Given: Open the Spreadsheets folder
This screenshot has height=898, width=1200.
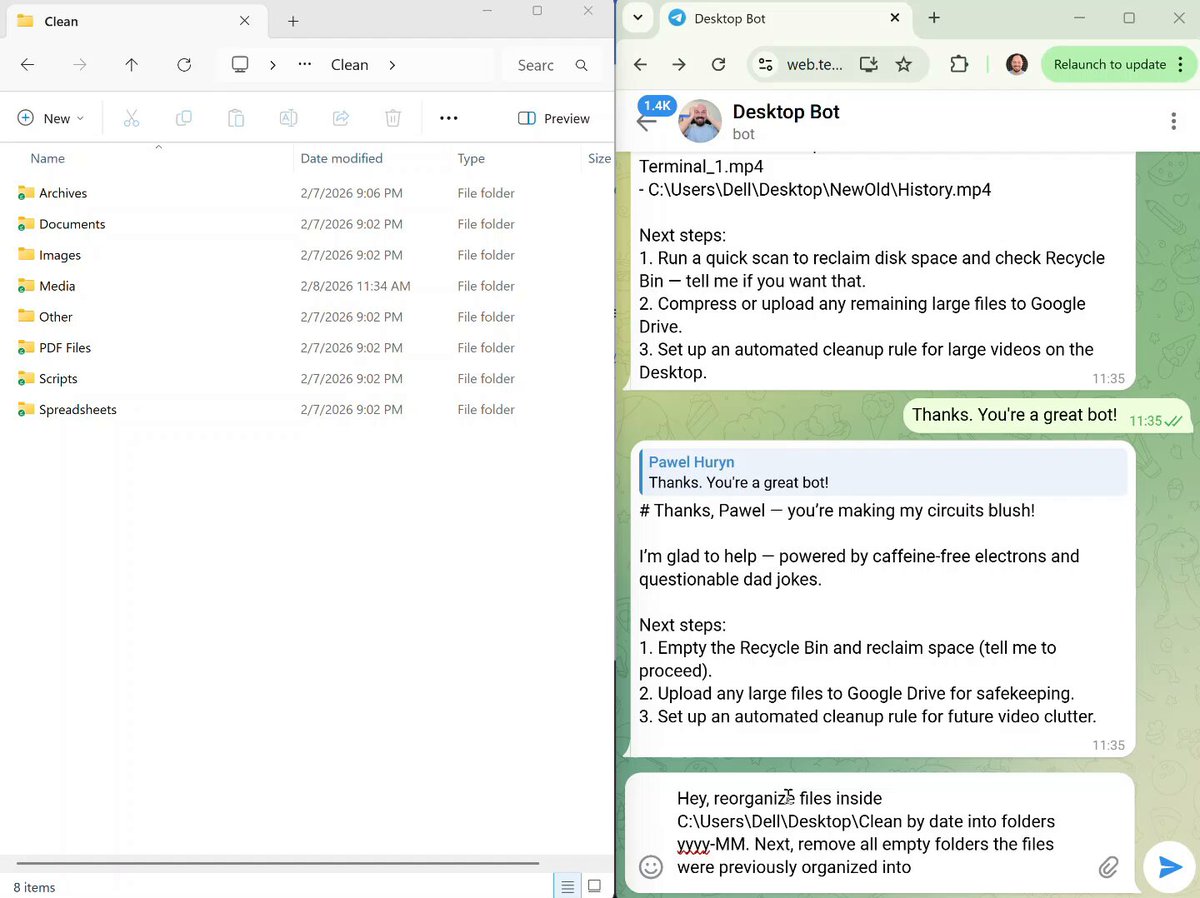Looking at the screenshot, I should point(77,410).
